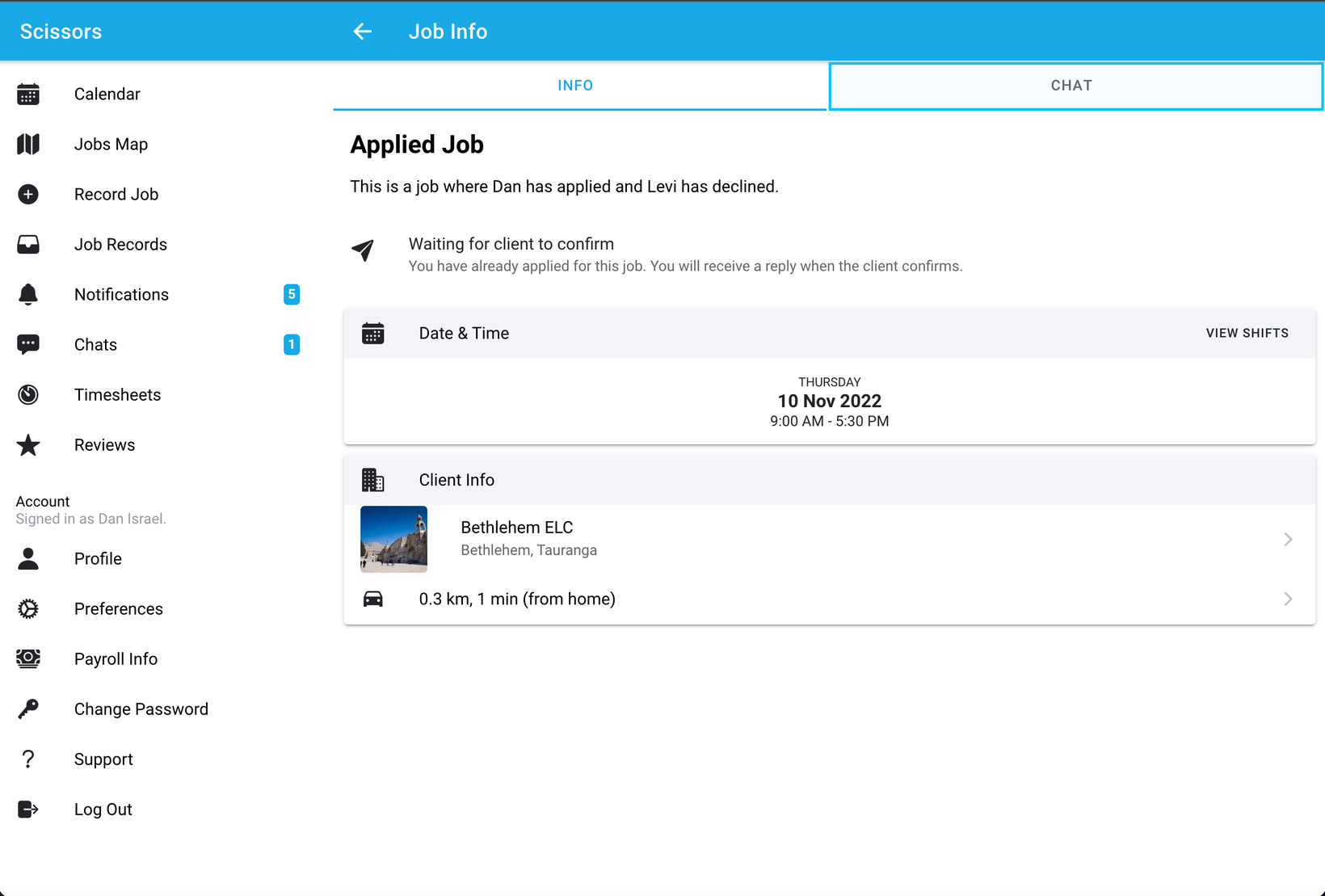The image size is (1325, 896).
Task: Click the Bethlehem ELC photo thumbnail
Action: coord(393,540)
